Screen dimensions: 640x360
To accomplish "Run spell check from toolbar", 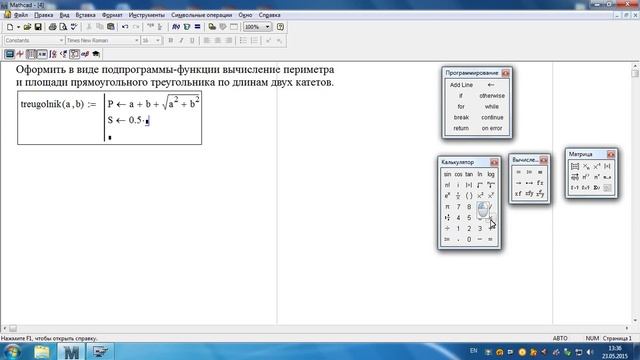I will click(73, 27).
